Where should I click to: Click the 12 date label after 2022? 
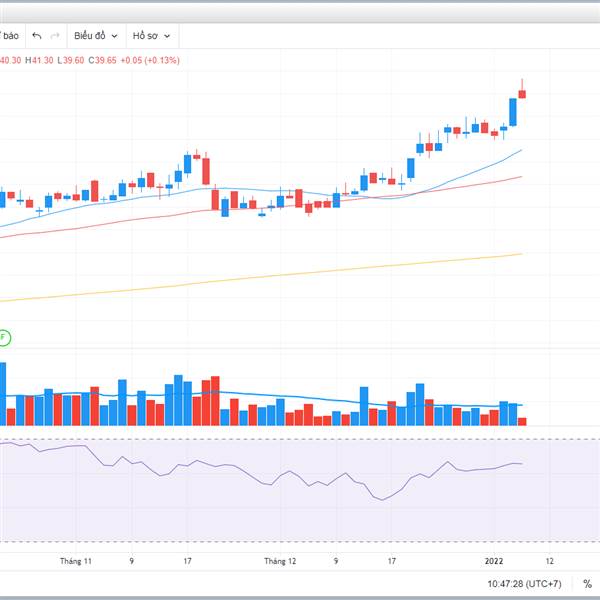click(549, 561)
